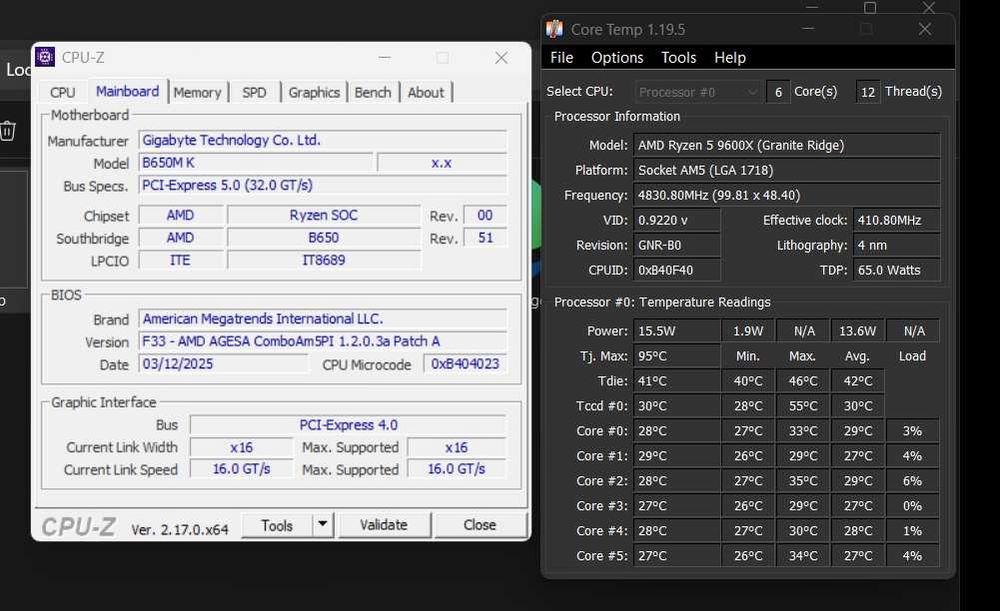
Task: Click the CPU Microcode 0xB404023 value
Action: click(465, 364)
